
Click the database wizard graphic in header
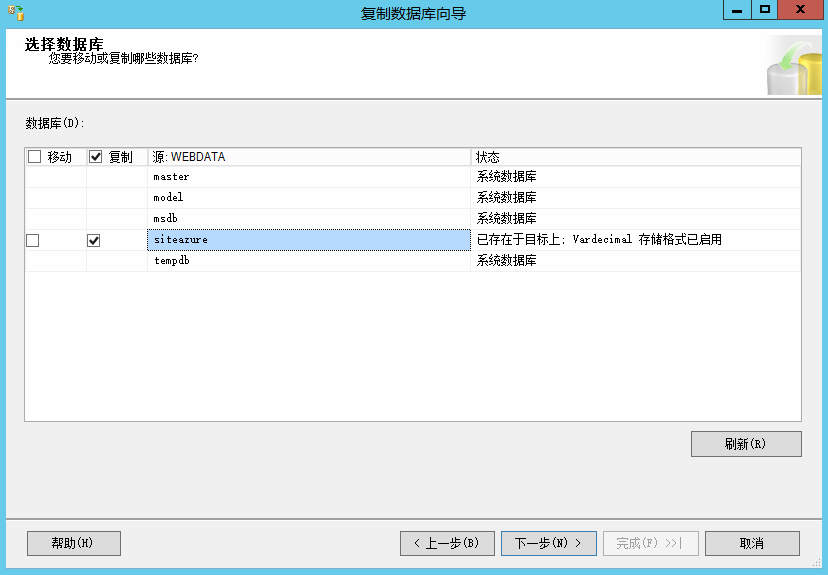[793, 66]
